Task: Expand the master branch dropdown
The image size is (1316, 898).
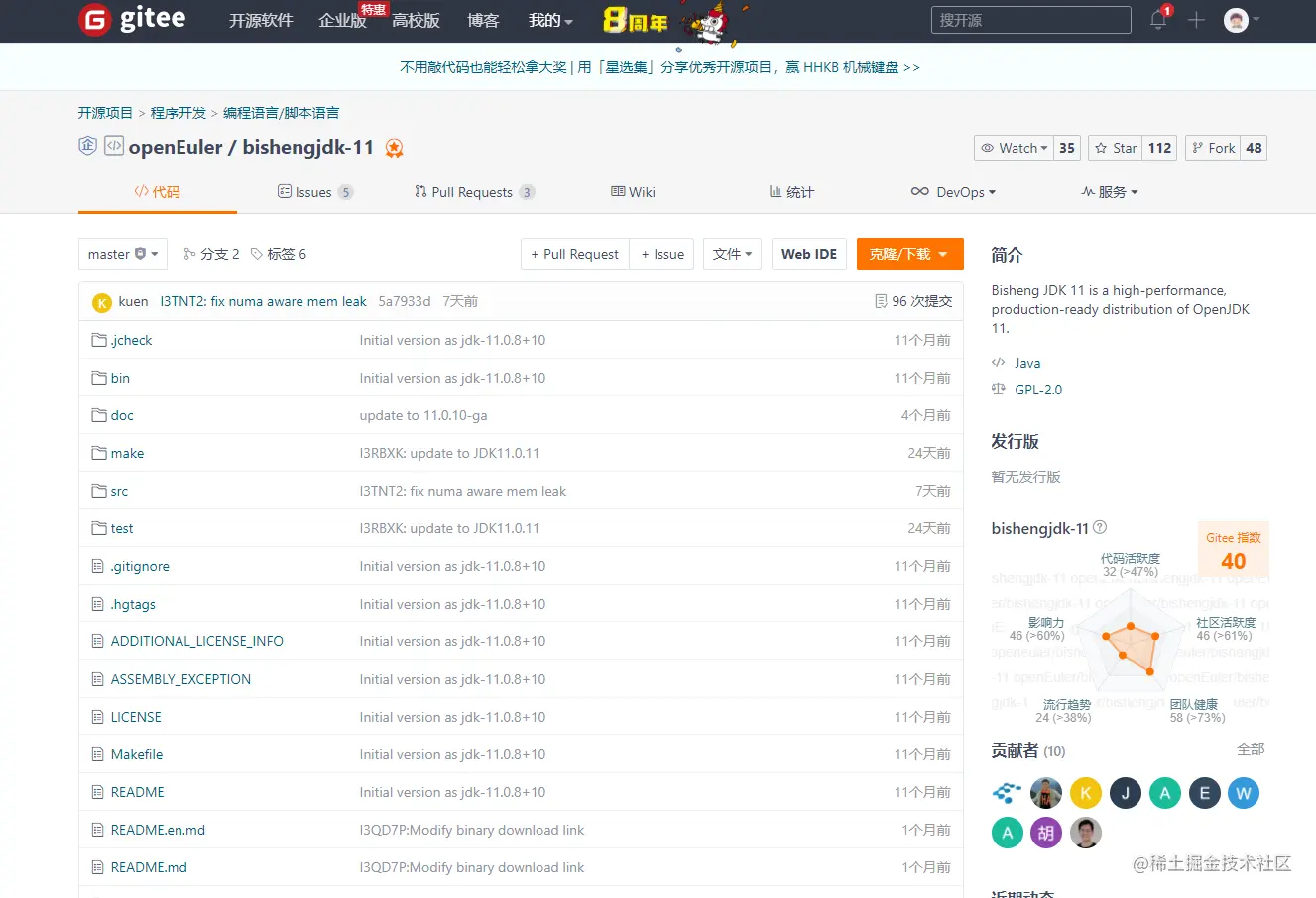Action: (123, 254)
